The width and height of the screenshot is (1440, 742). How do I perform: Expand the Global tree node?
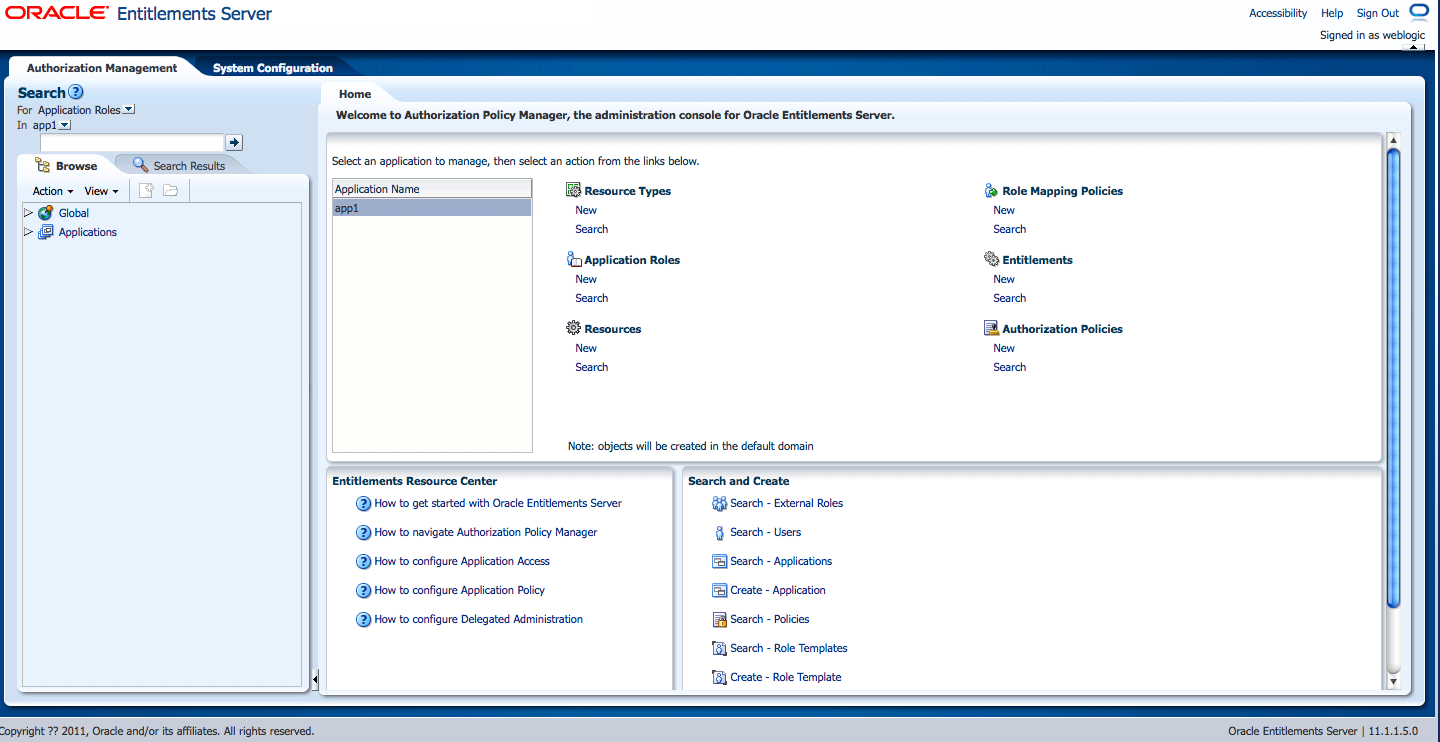coord(28,213)
